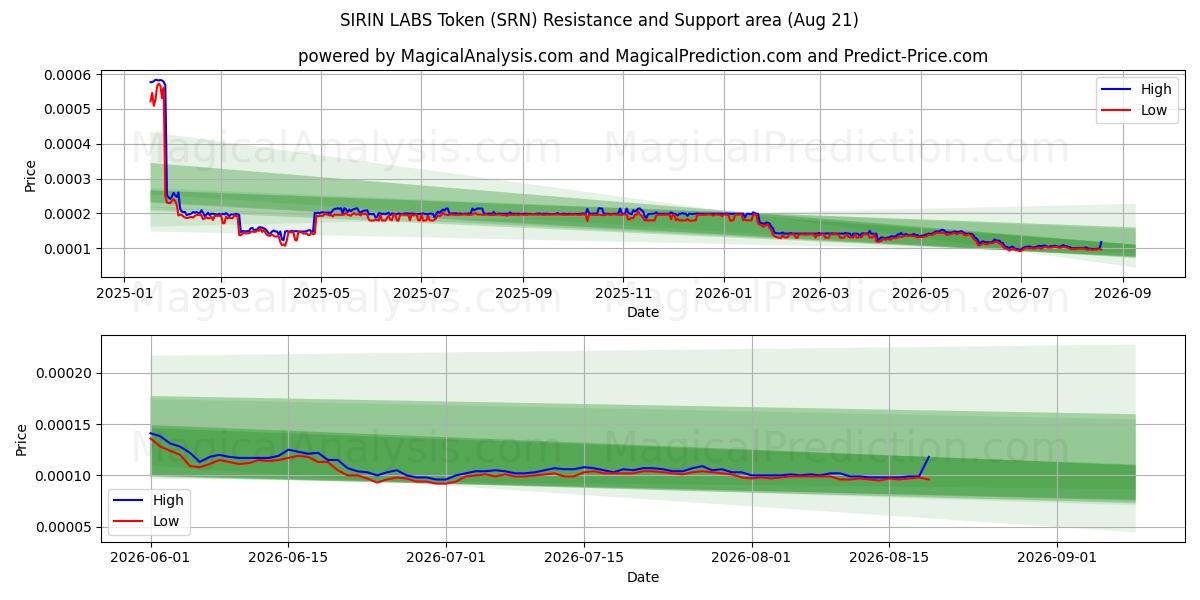Screen dimensions: 1200x600
Task: Click 'High' in the bottom chart legend
Action: 168,500
